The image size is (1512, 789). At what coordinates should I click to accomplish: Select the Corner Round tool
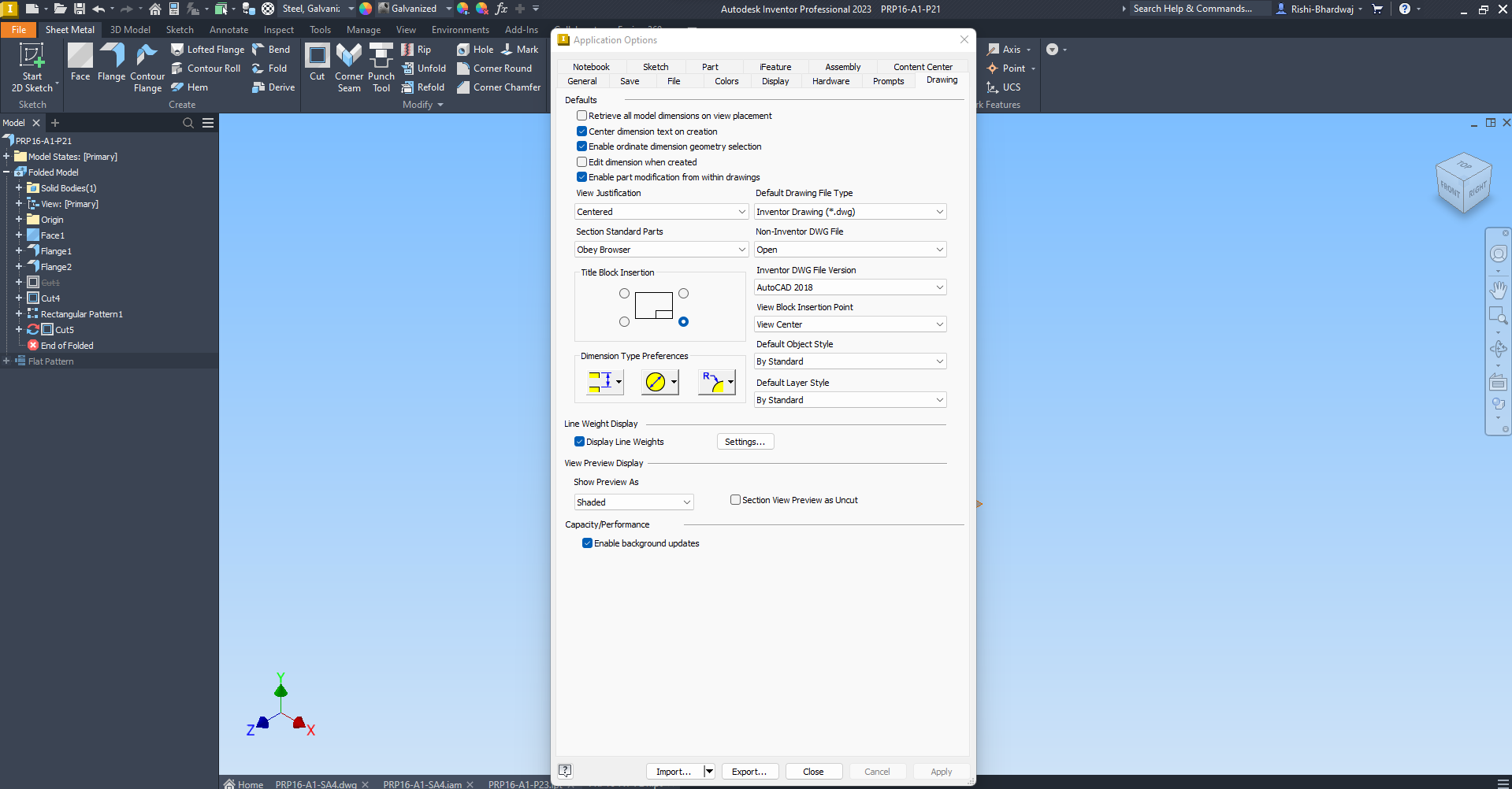click(x=494, y=69)
